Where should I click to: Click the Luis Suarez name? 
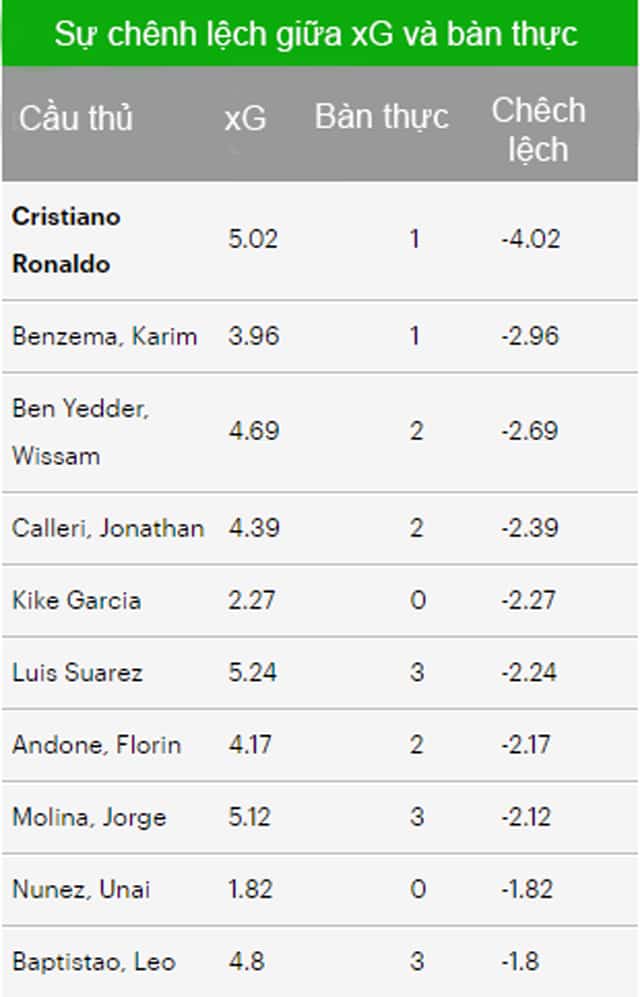[77, 672]
